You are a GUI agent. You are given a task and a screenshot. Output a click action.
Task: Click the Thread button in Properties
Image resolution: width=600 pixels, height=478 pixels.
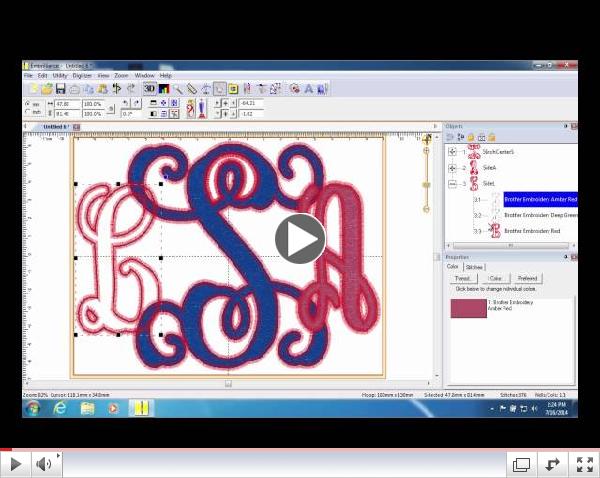[463, 278]
